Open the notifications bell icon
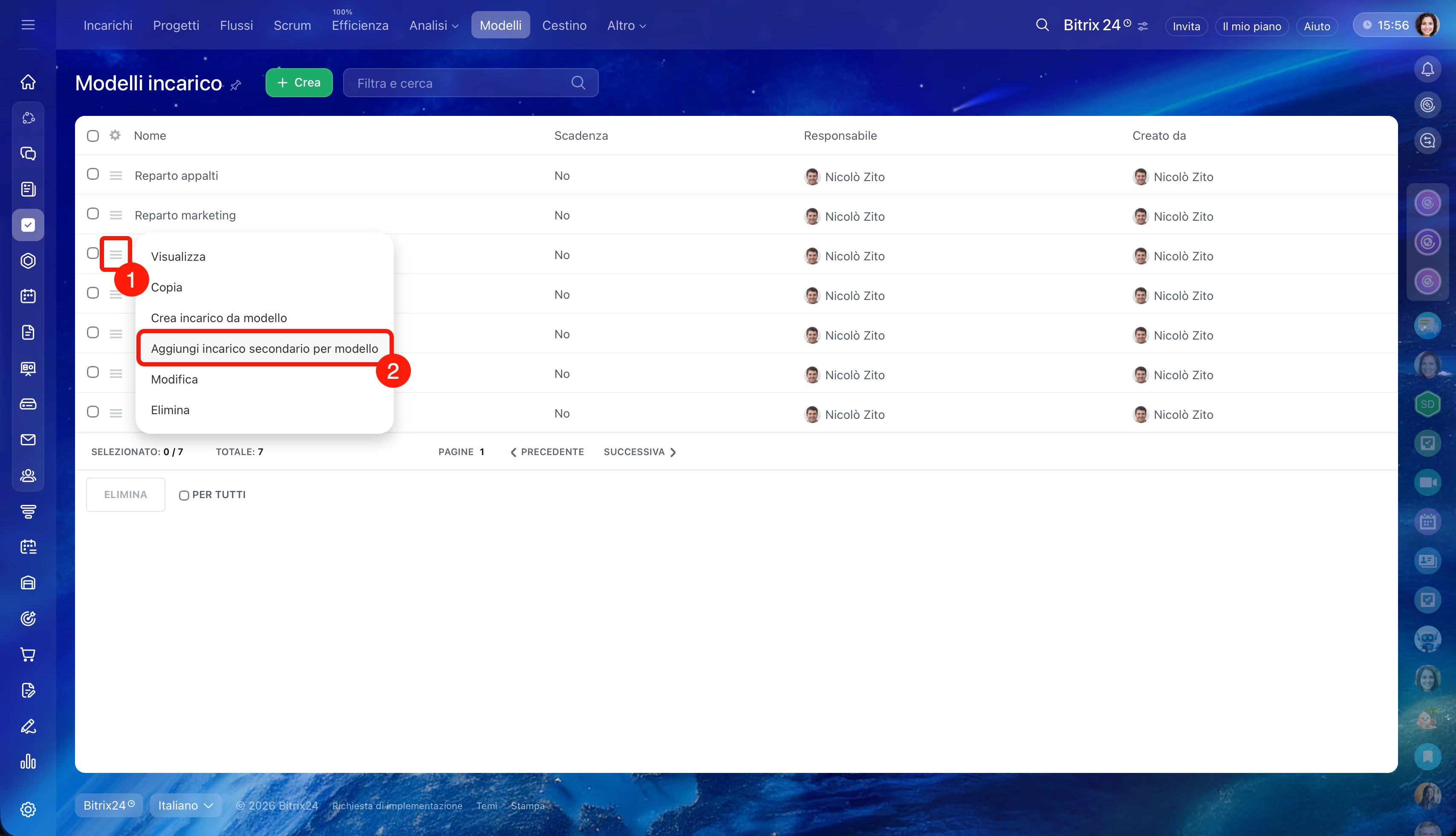The height and width of the screenshot is (836, 1456). coord(1427,69)
